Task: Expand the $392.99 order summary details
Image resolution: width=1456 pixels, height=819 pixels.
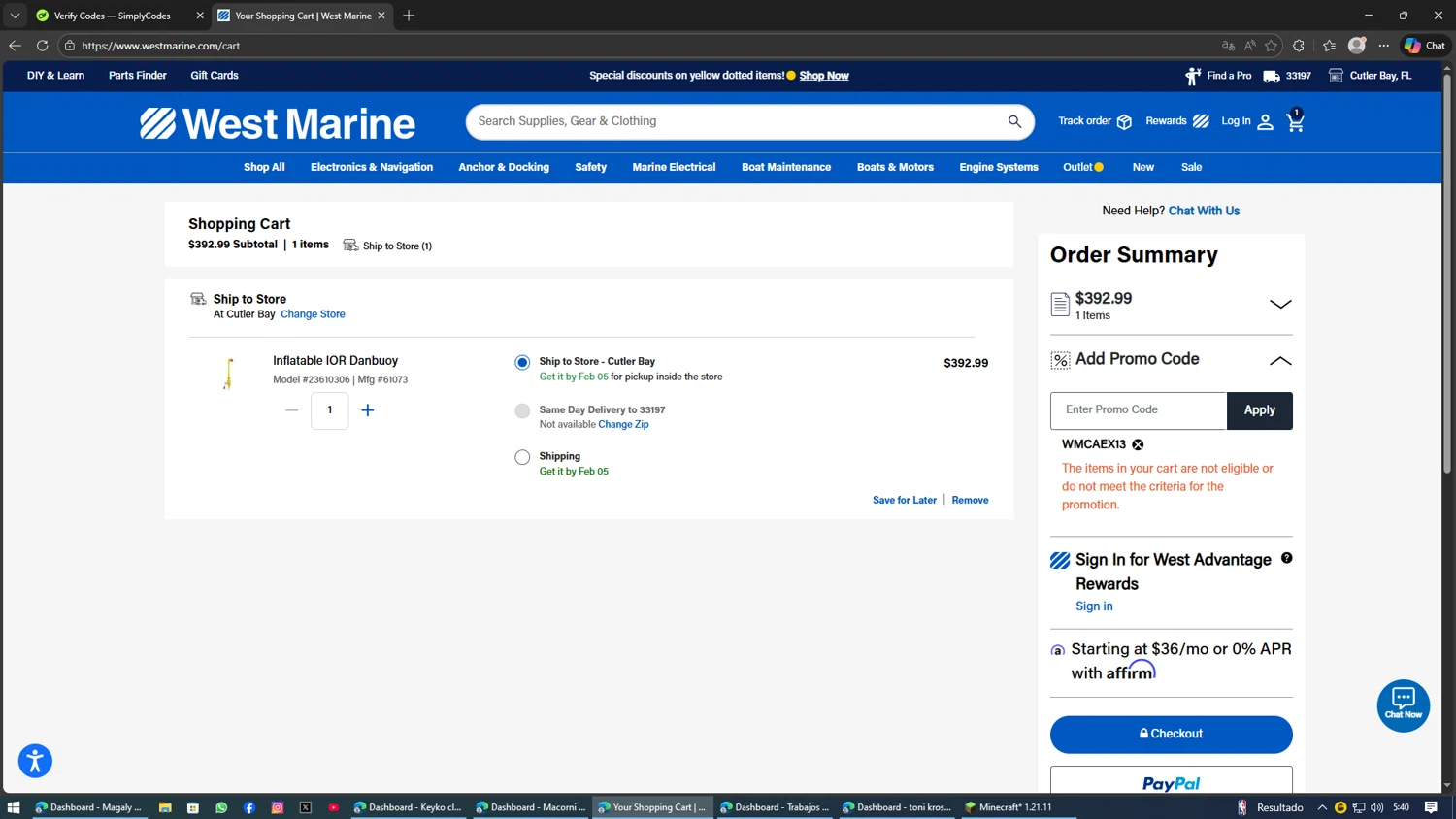Action: coord(1280,304)
